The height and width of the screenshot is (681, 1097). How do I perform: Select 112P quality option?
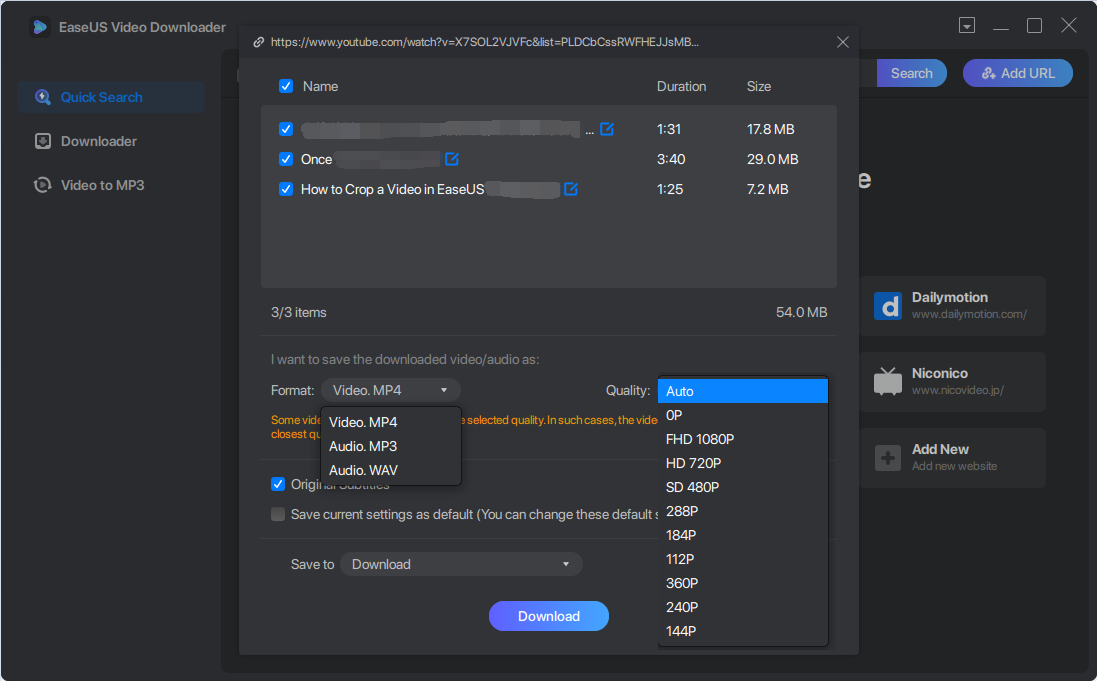743,559
